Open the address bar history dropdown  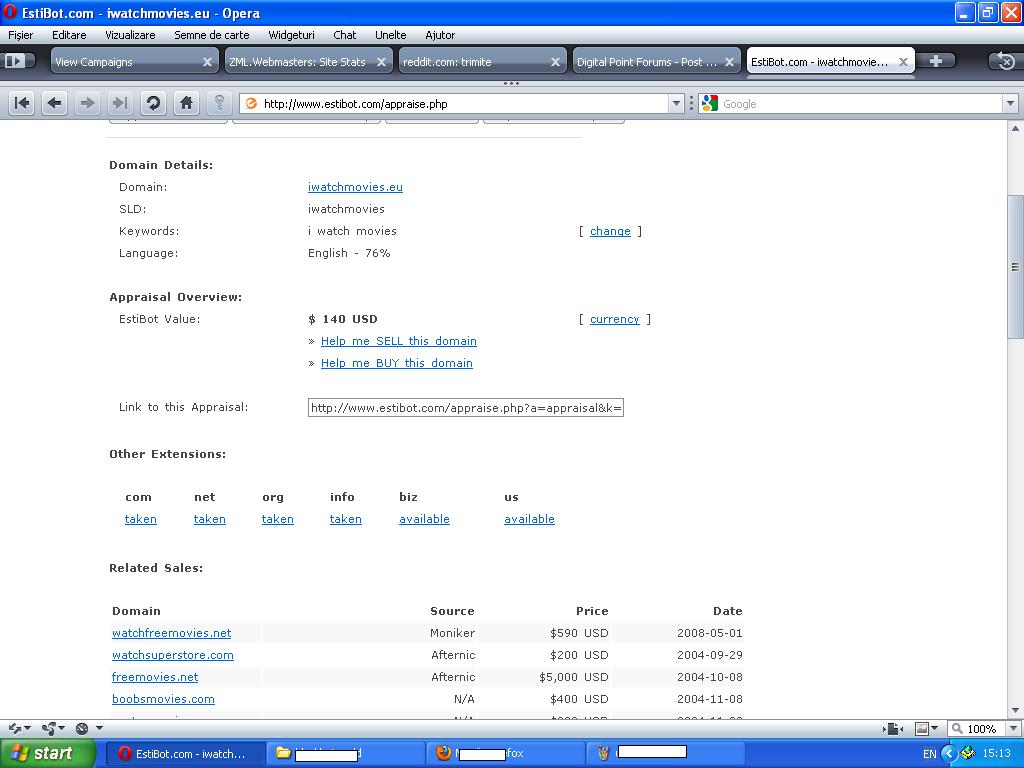[676, 103]
